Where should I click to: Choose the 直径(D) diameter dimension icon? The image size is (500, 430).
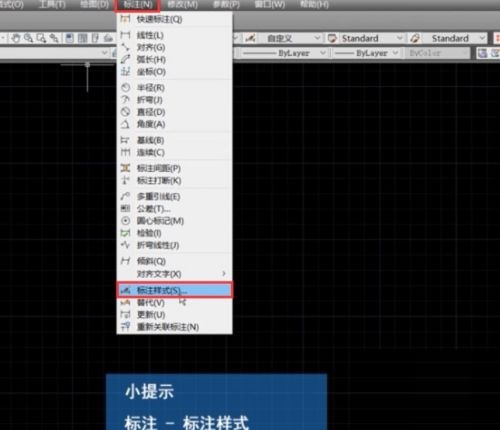[125, 112]
